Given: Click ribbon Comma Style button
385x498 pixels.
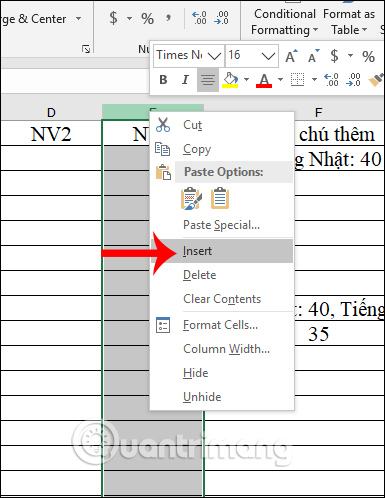Looking at the screenshot, I should [168, 18].
